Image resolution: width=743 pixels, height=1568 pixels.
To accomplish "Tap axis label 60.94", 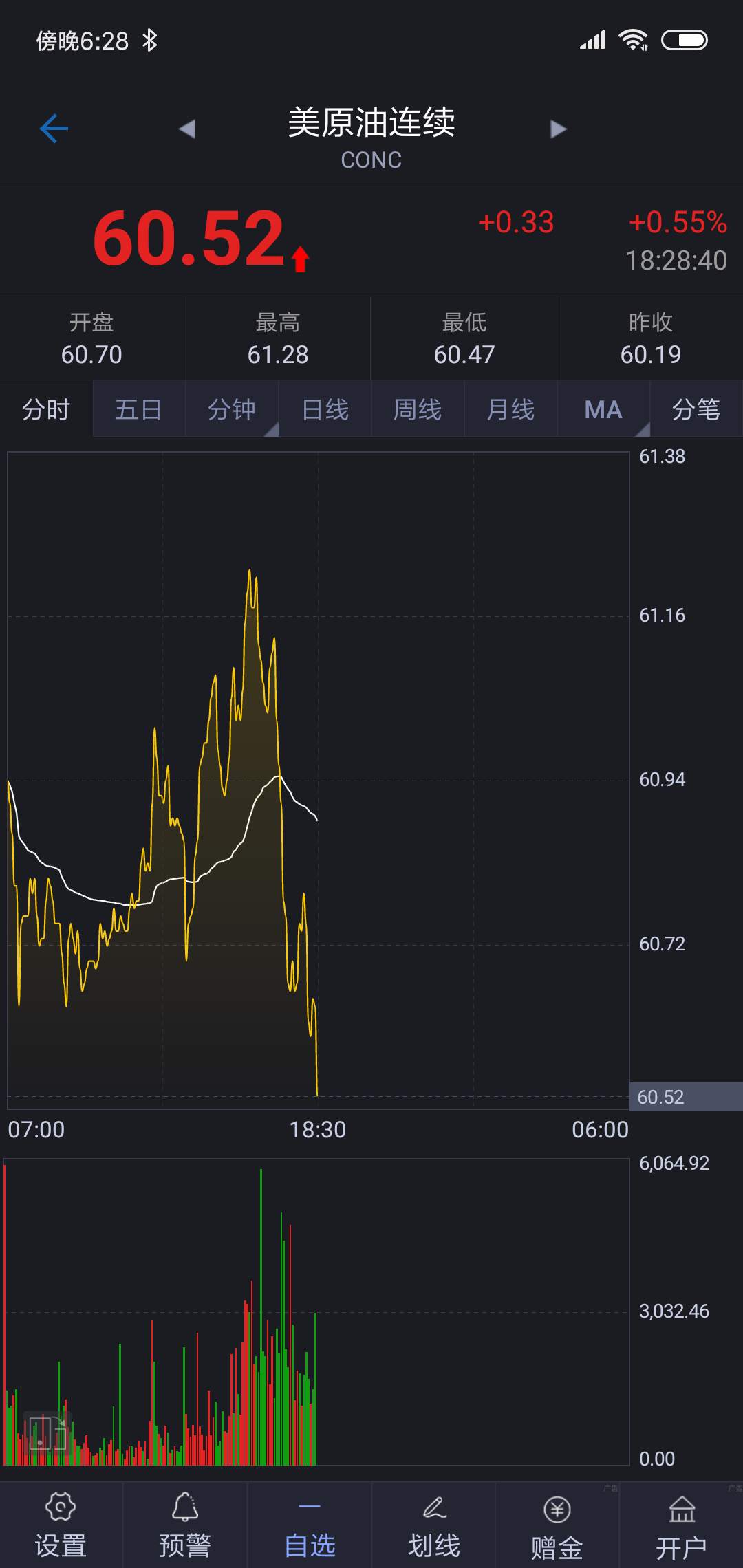I will click(663, 780).
